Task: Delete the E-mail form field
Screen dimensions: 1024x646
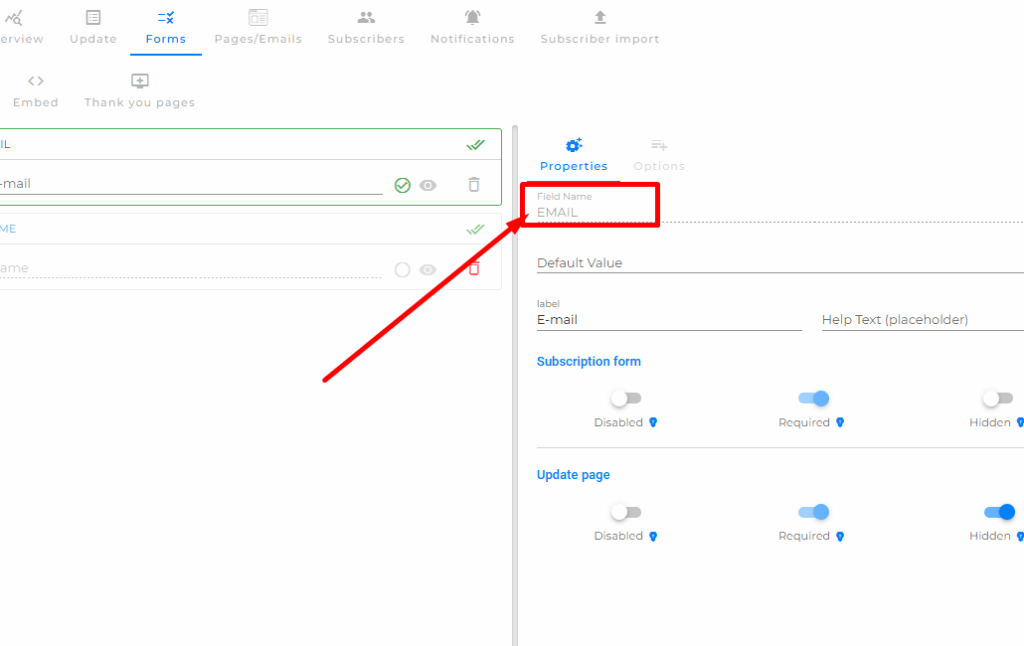Action: point(474,185)
